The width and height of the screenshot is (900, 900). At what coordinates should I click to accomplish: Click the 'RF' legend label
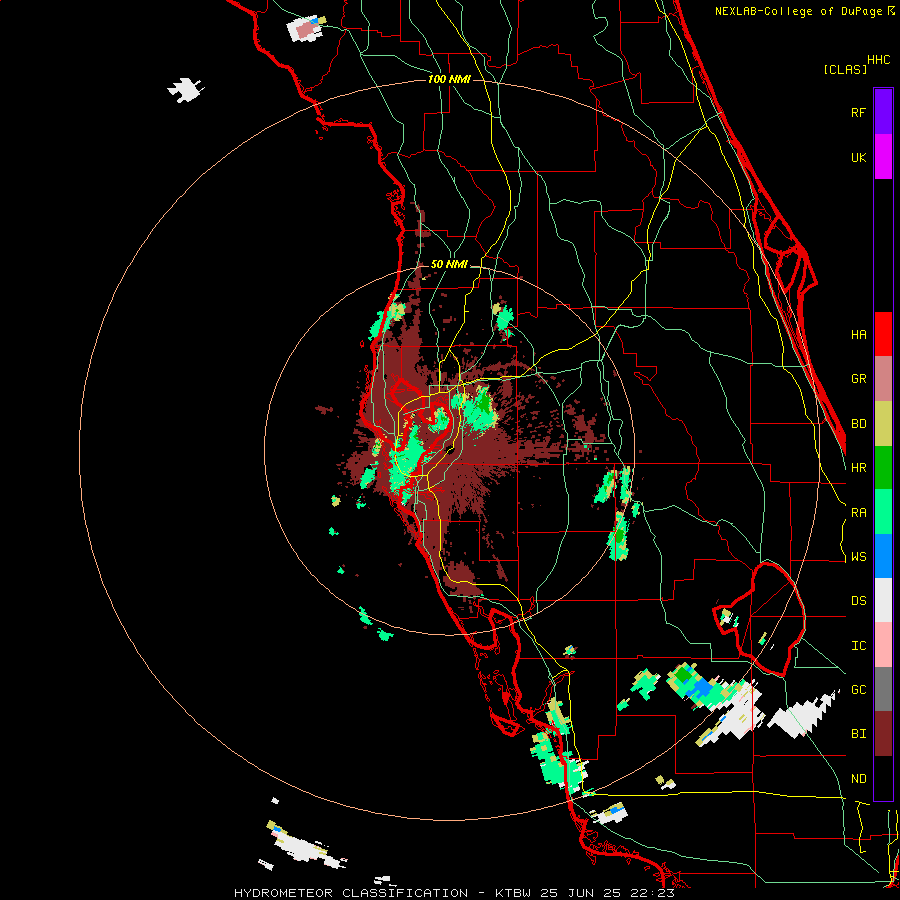pos(858,112)
